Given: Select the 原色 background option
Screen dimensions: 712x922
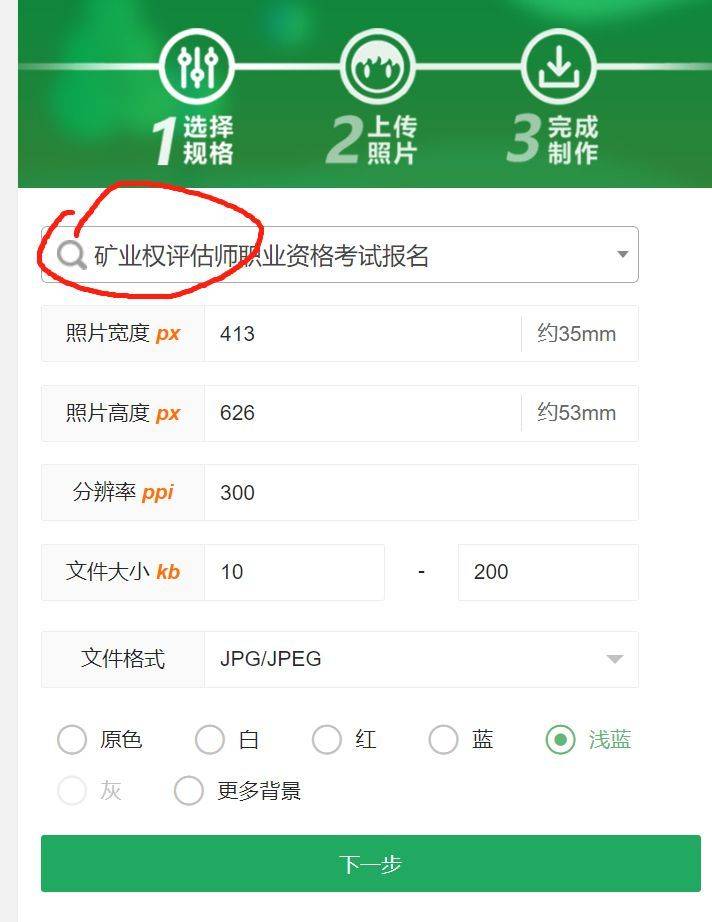Looking at the screenshot, I should click(x=72, y=739).
